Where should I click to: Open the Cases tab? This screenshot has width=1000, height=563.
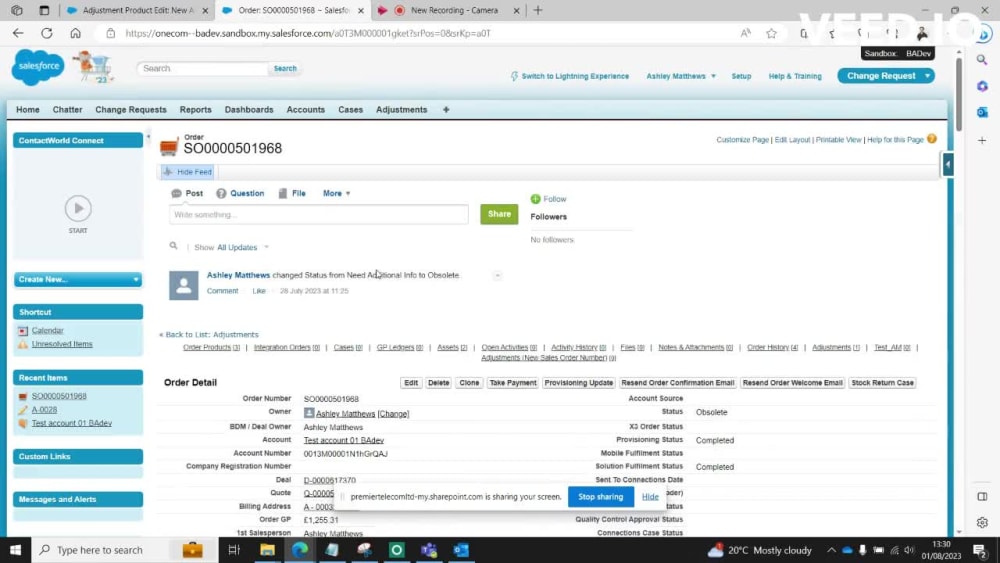[x=350, y=110]
